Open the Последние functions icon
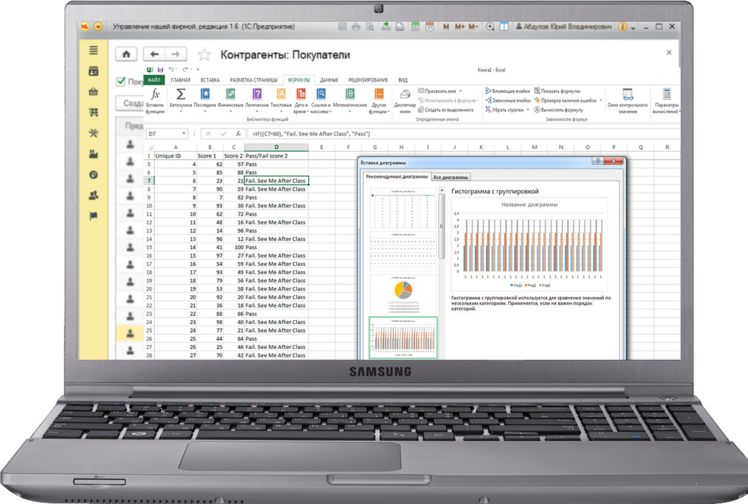This screenshot has width=748, height=504. pyautogui.click(x=205, y=94)
